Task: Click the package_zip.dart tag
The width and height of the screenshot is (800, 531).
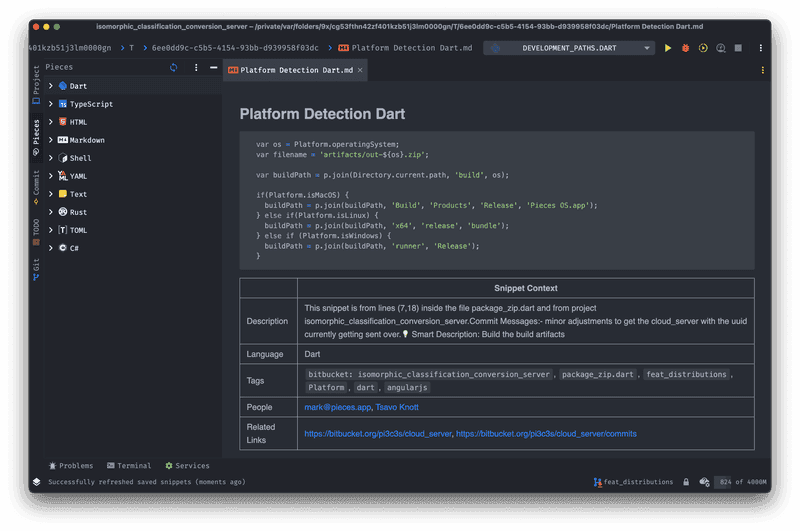Action: click(x=597, y=374)
